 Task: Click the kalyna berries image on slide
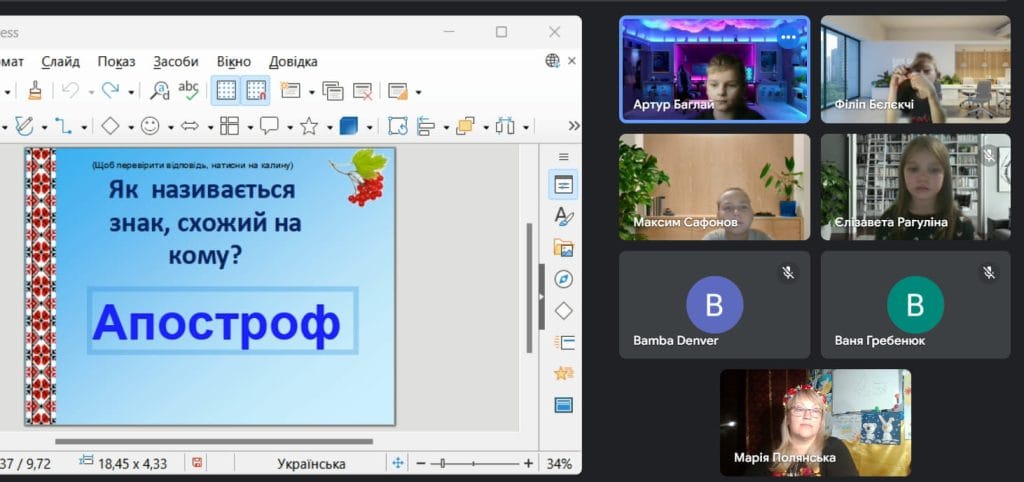(358, 177)
